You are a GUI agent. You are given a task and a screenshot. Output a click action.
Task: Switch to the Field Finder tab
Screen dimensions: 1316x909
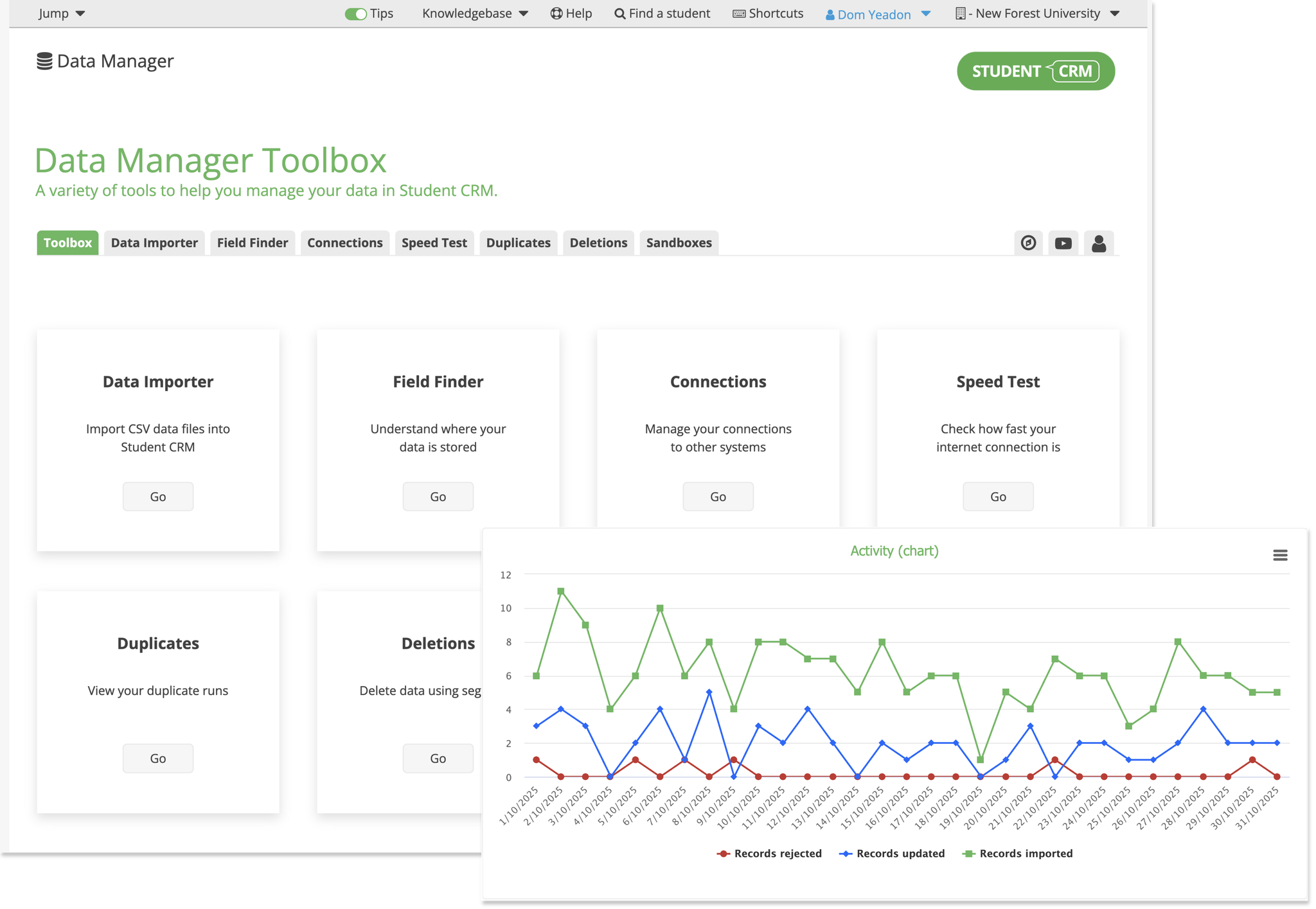click(253, 243)
